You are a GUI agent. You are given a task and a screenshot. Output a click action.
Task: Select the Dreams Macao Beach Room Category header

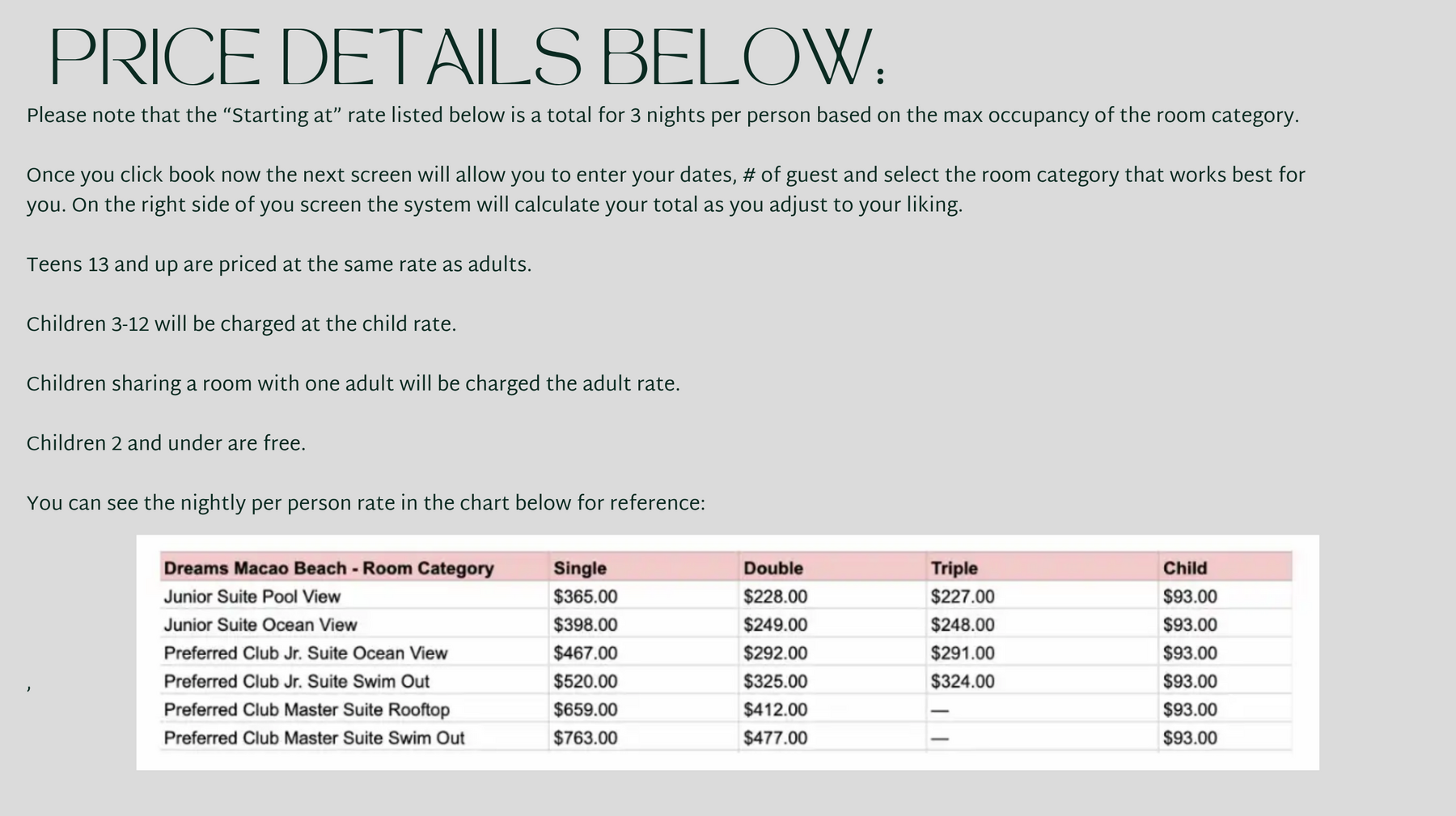tap(328, 568)
